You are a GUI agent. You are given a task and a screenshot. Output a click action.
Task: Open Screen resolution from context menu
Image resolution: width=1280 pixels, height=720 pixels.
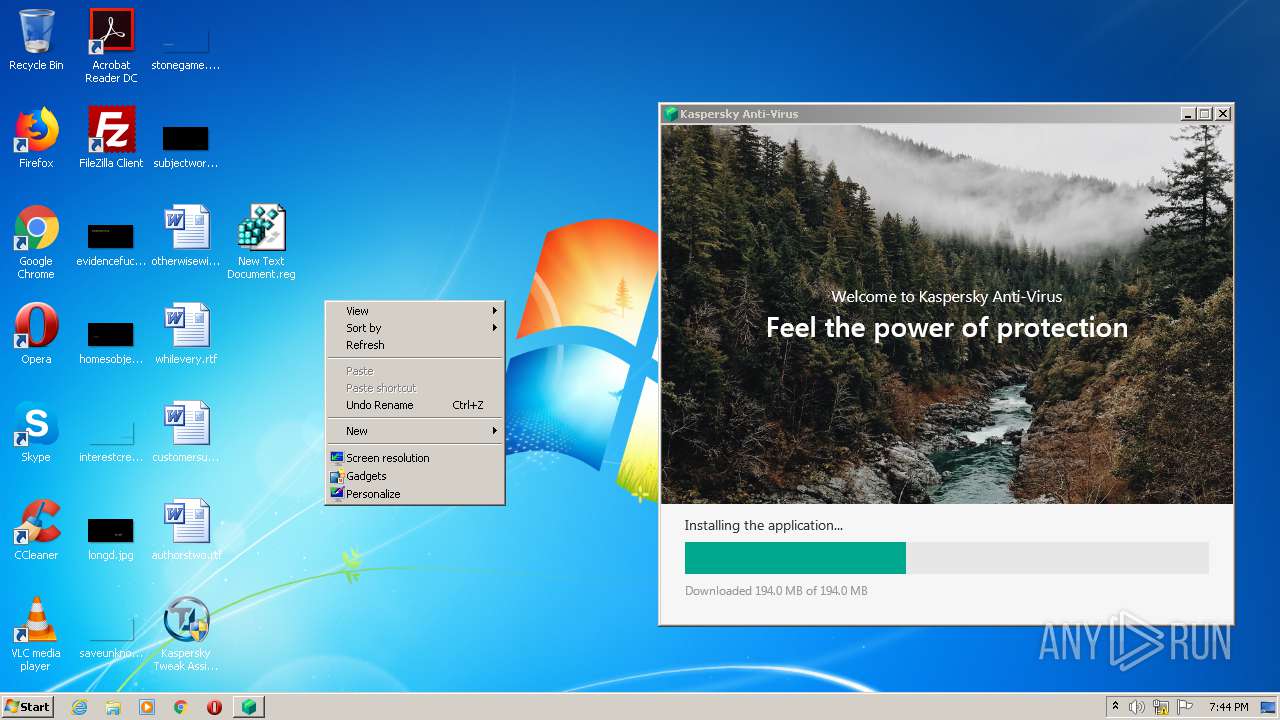click(415, 458)
